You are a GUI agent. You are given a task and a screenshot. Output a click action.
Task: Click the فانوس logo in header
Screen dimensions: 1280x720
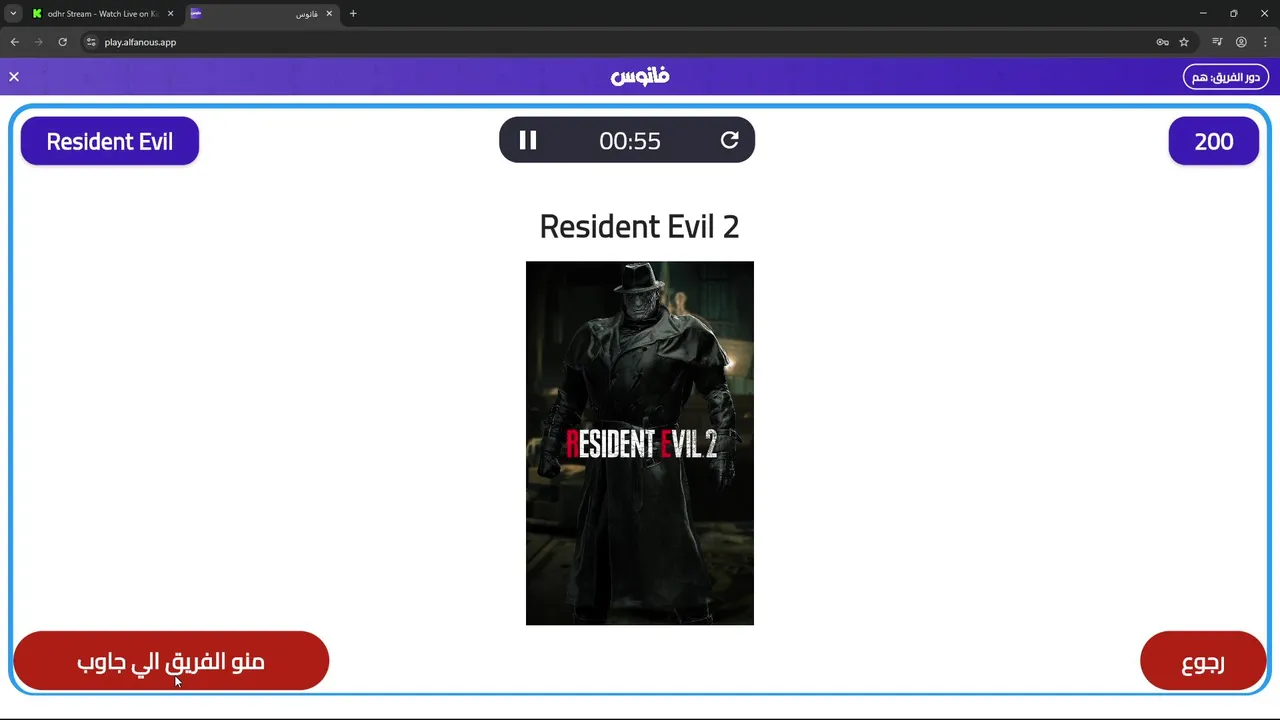coord(640,77)
